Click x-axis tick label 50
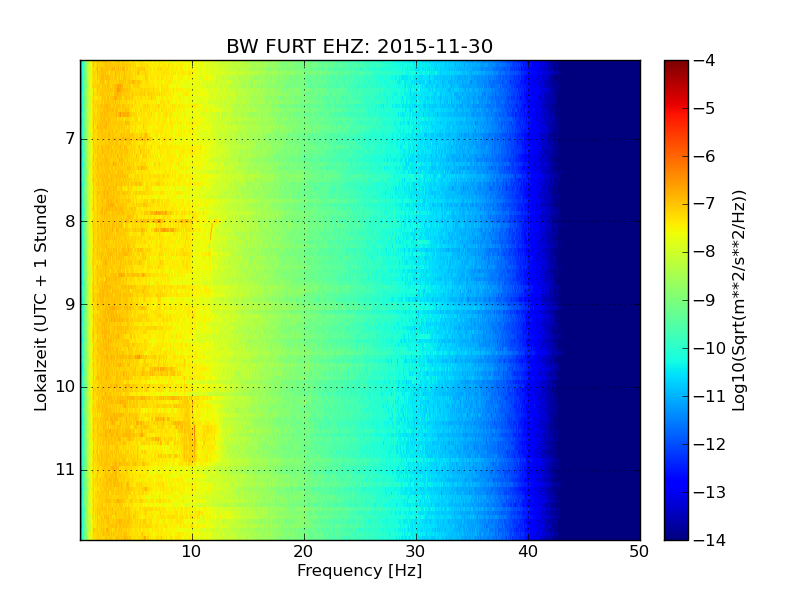Image resolution: width=800 pixels, height=600 pixels. click(x=639, y=552)
